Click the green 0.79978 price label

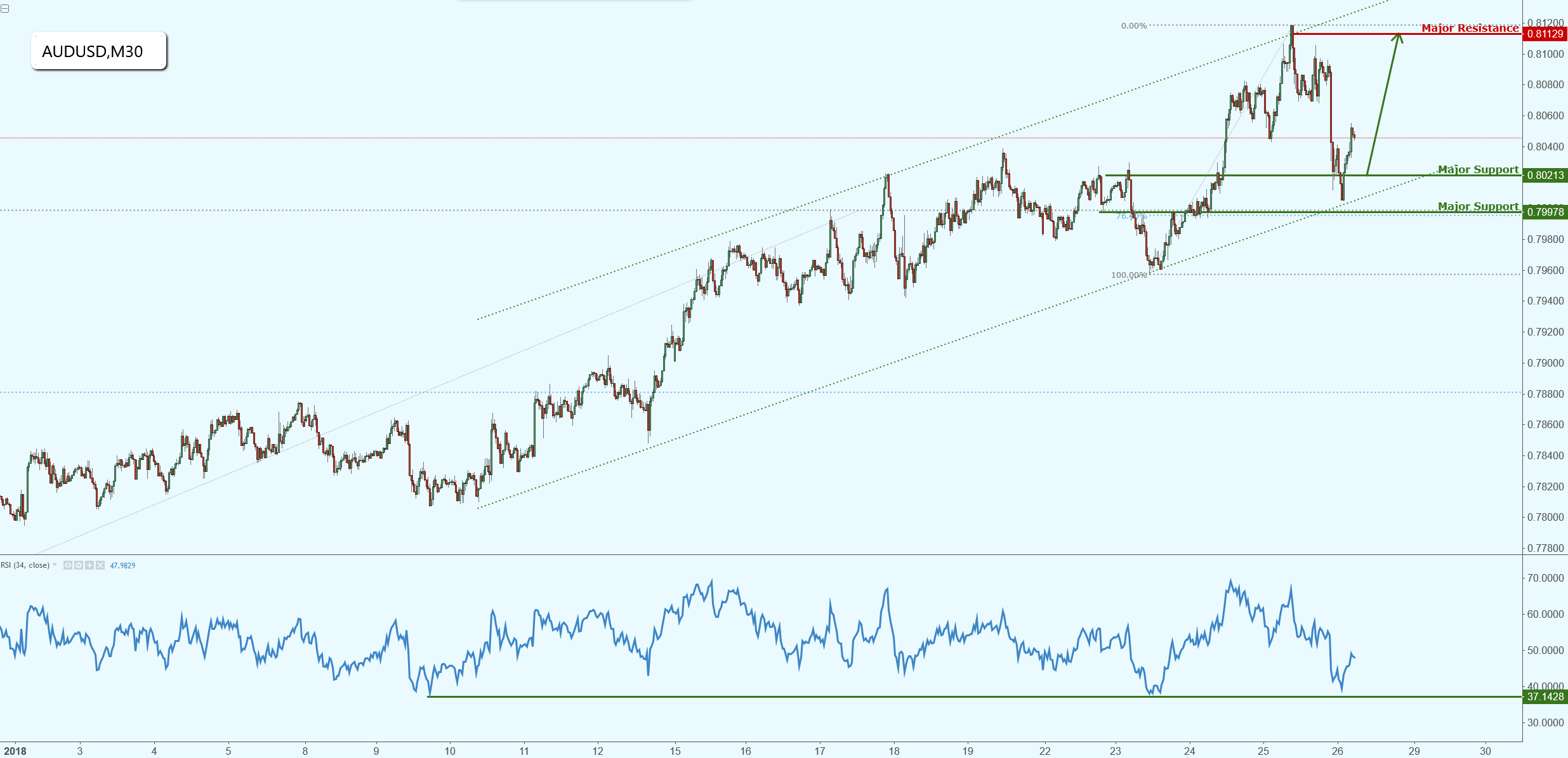pos(1545,212)
